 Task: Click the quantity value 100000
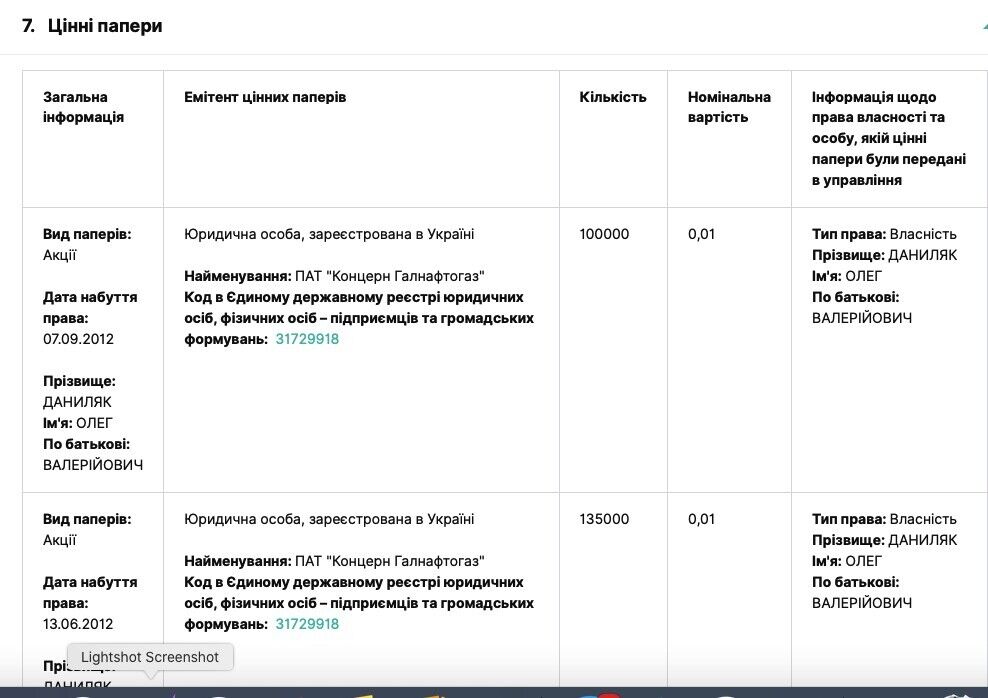(x=604, y=234)
